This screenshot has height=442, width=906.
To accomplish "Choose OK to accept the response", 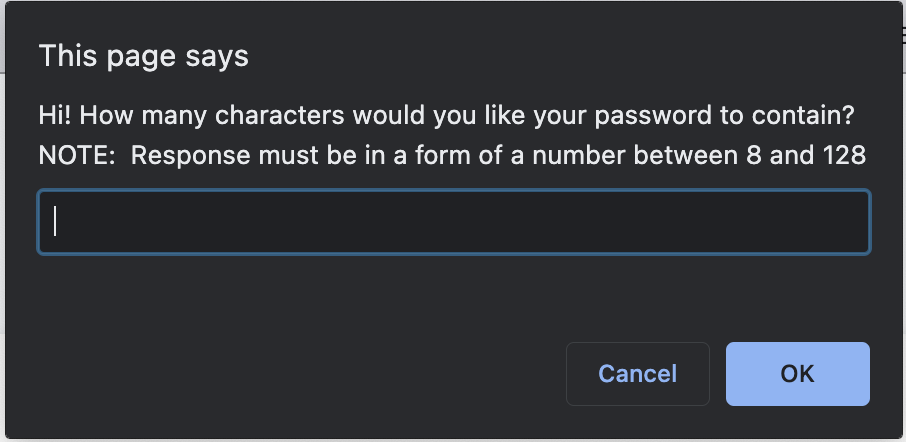I will pos(797,374).
